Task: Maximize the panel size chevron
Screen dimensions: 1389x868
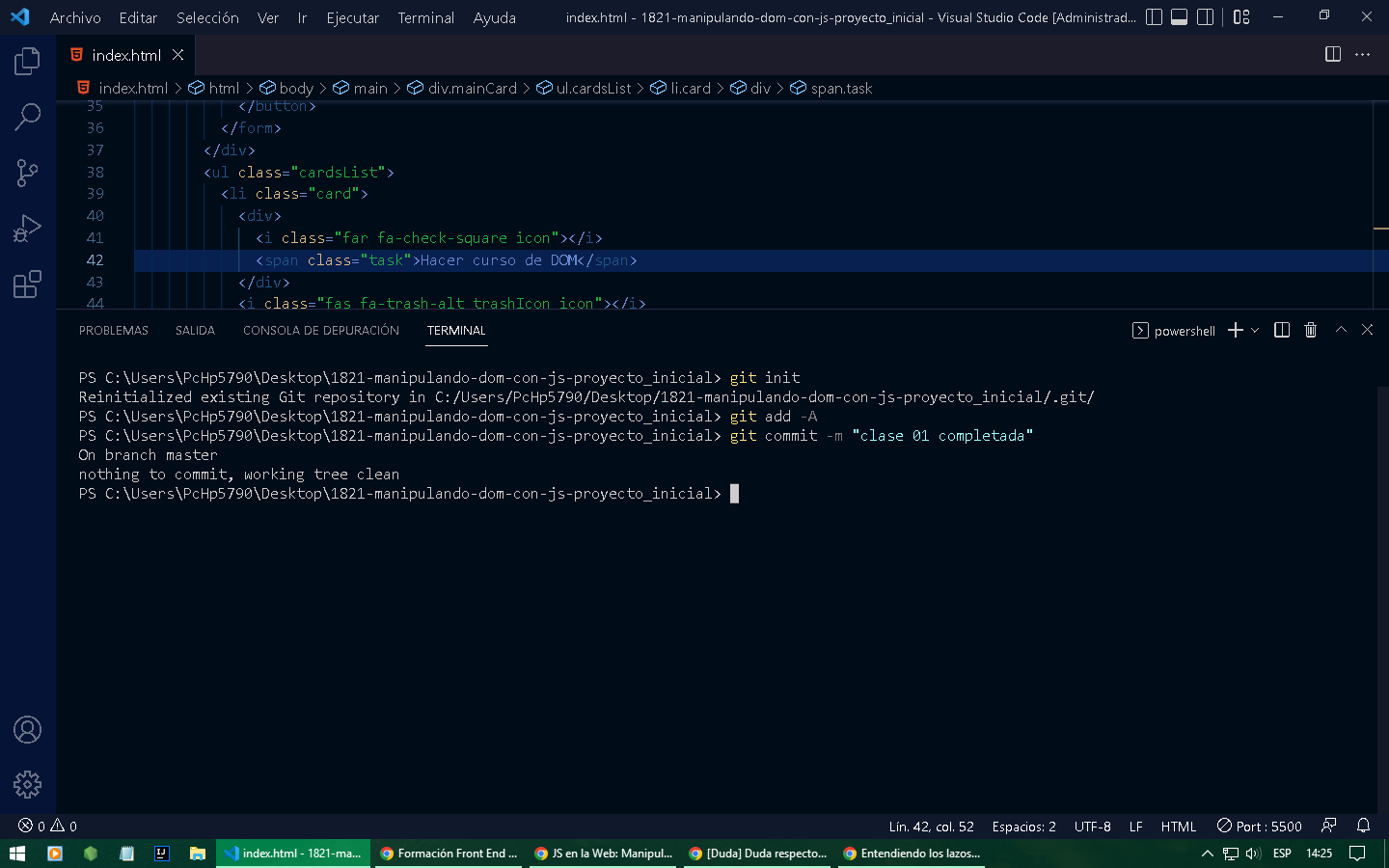Action: (x=1341, y=330)
